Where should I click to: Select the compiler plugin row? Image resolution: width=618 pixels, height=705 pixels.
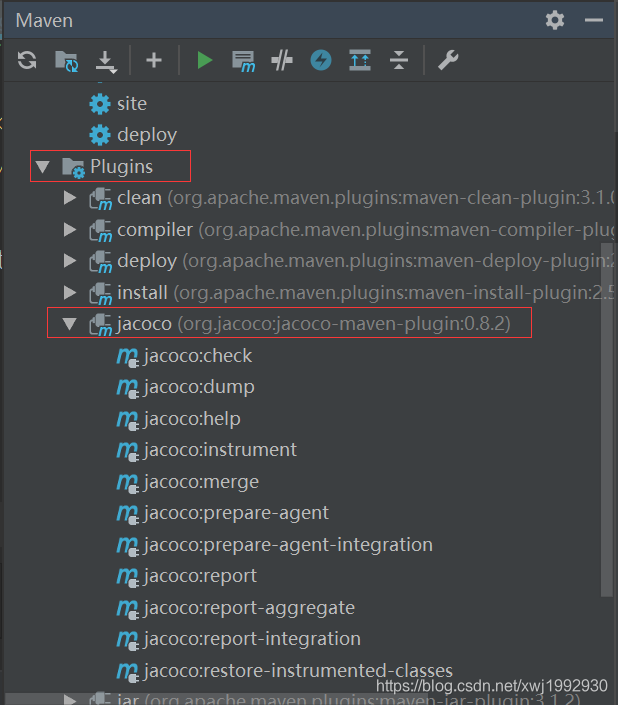[x=309, y=230]
